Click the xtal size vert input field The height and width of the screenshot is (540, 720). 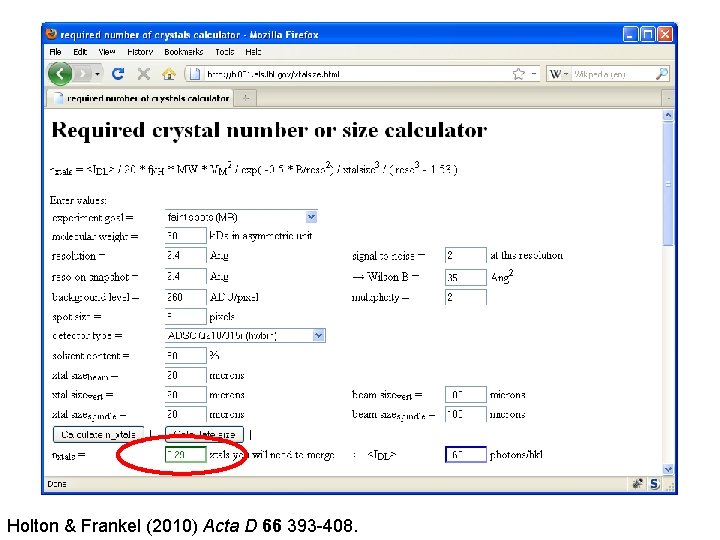point(186,394)
